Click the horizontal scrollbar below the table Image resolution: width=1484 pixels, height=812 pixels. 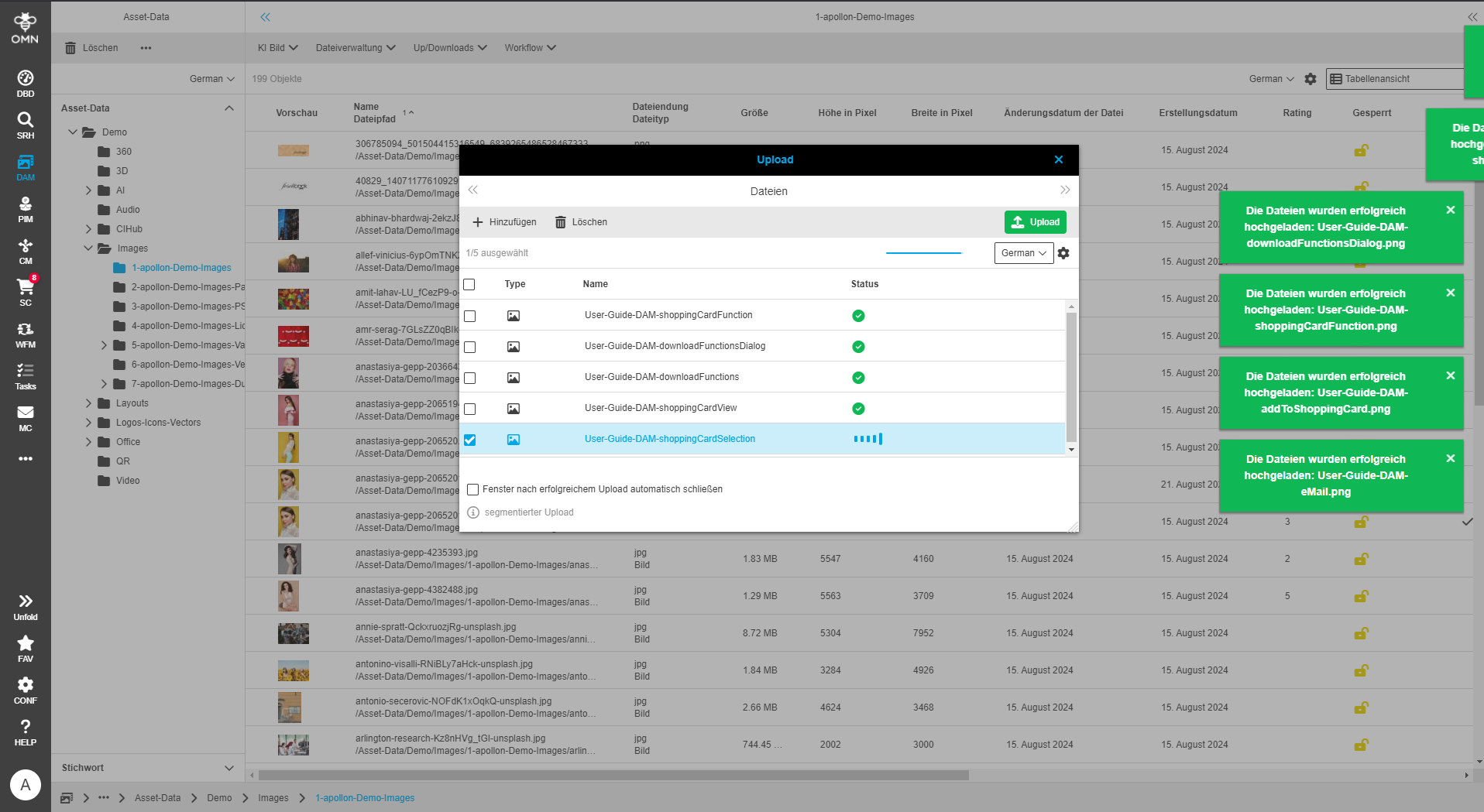click(x=613, y=775)
